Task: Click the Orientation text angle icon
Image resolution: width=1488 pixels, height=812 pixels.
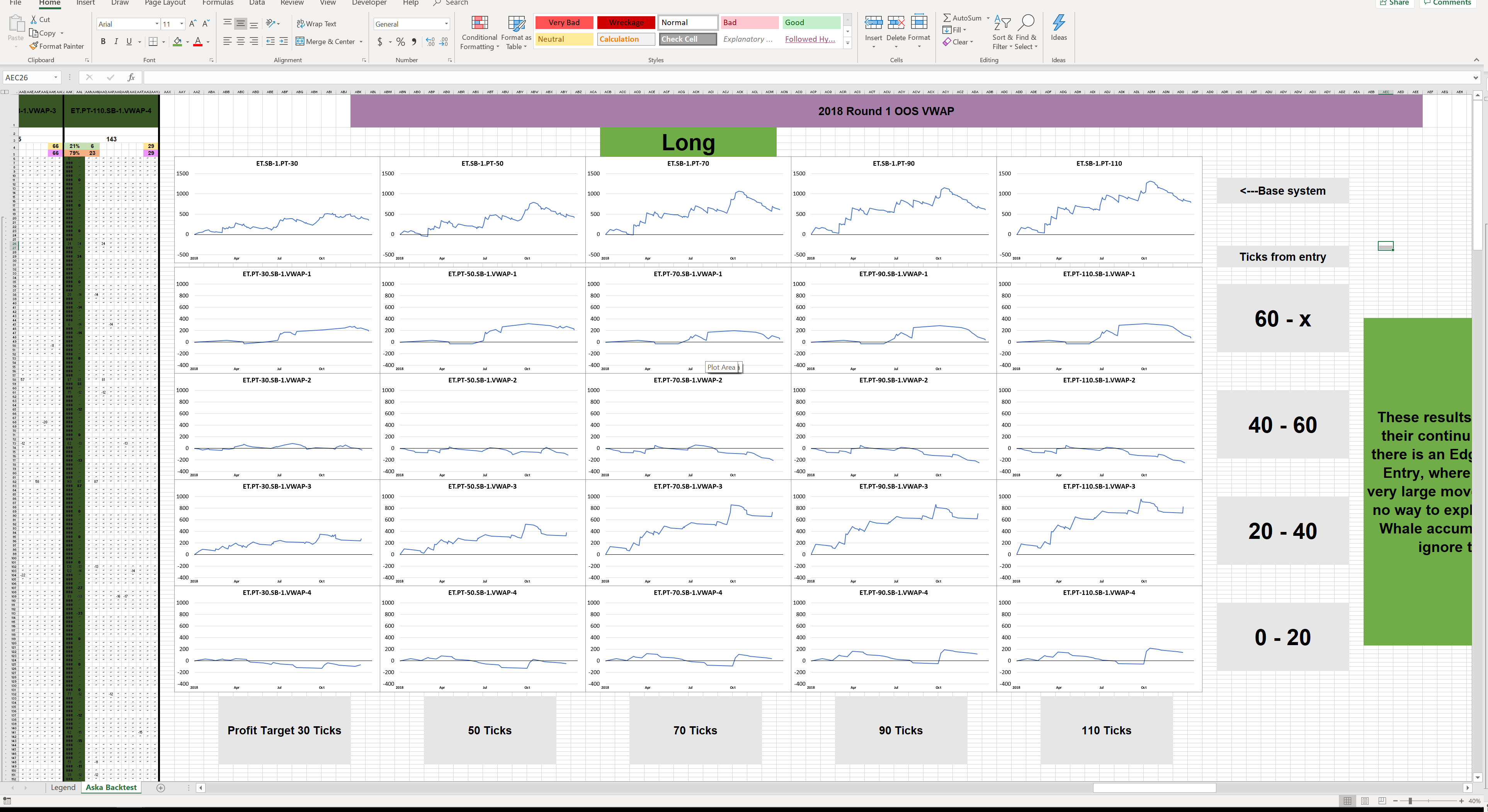Action: click(x=270, y=24)
